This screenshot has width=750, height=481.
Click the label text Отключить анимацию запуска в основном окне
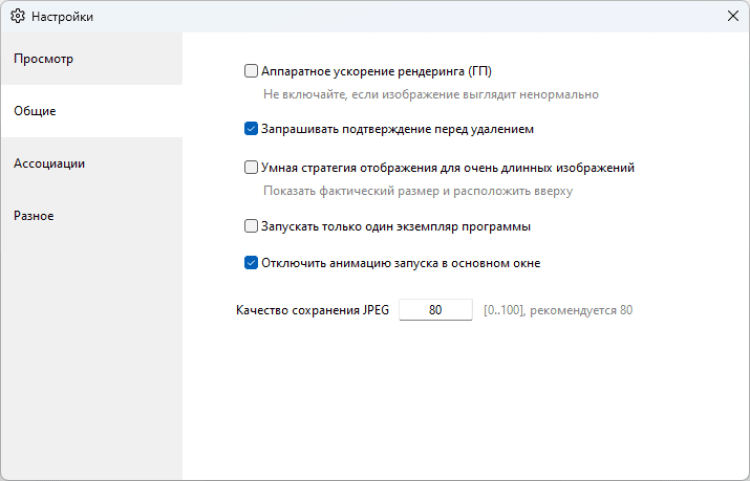400,264
